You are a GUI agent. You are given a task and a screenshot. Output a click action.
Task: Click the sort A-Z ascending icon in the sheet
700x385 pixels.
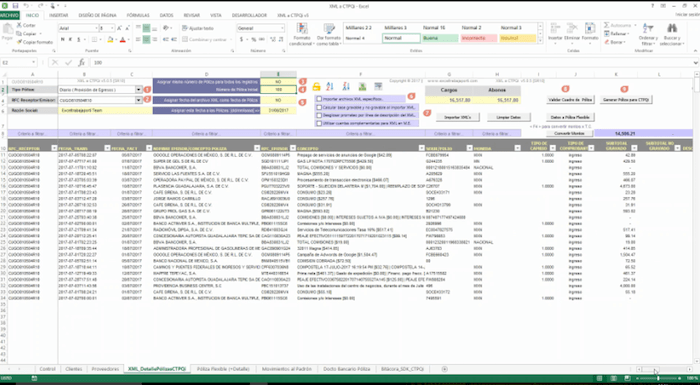click(x=329, y=87)
